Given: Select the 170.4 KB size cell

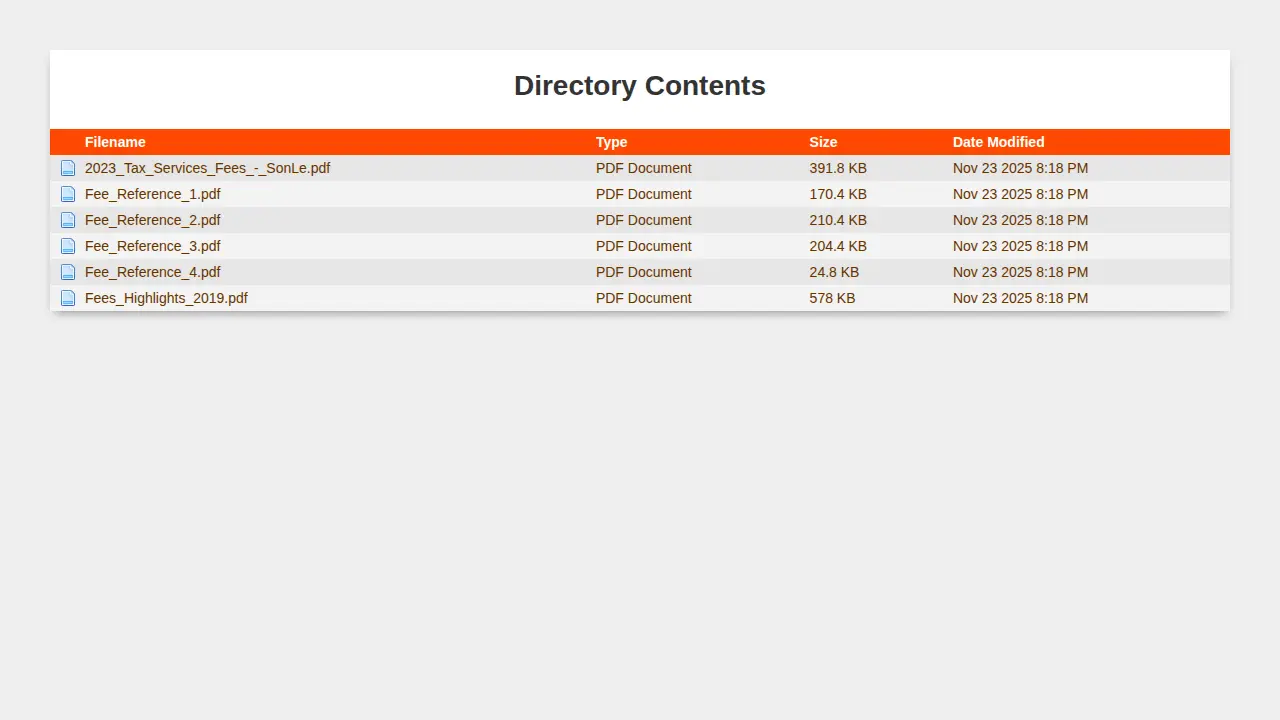Looking at the screenshot, I should coord(838,194).
